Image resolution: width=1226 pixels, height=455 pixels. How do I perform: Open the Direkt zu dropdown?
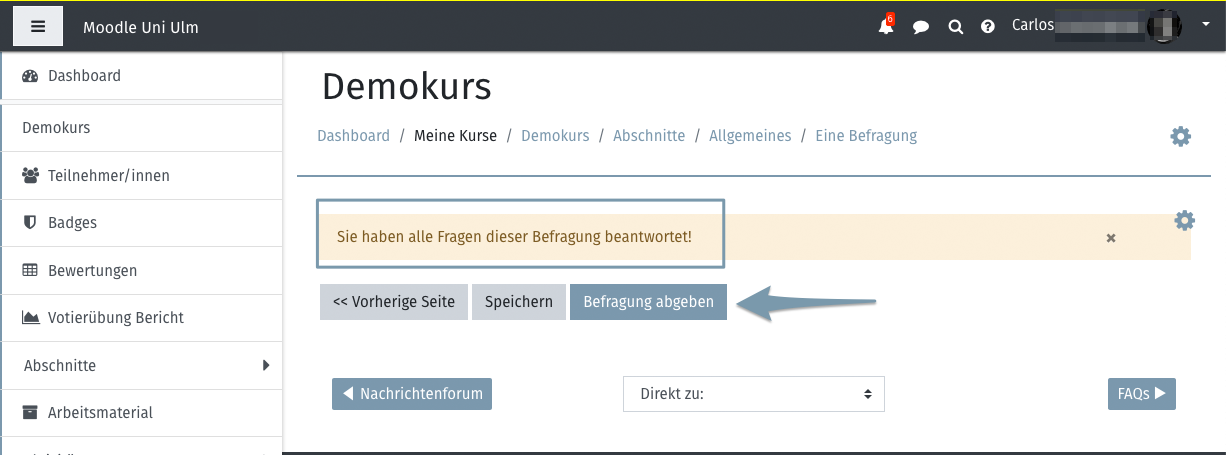[x=754, y=394]
